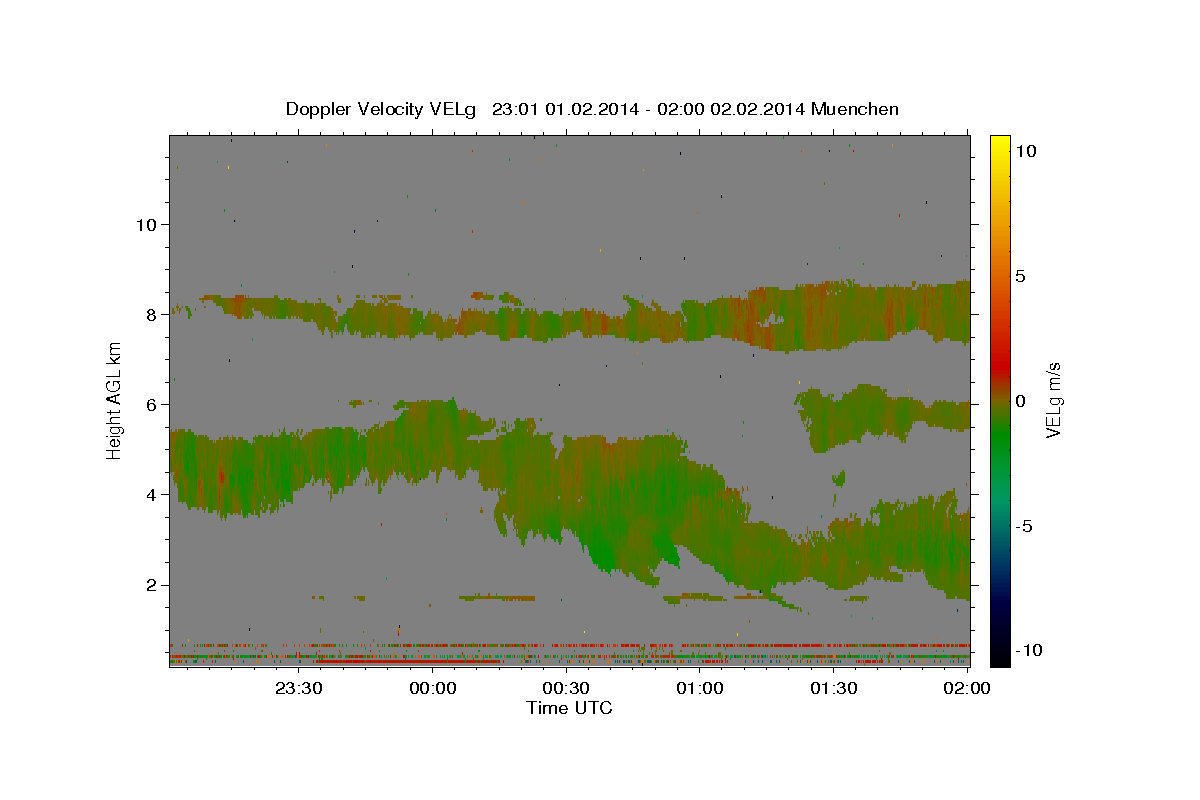Click the 23:30 time tick label

click(x=298, y=688)
